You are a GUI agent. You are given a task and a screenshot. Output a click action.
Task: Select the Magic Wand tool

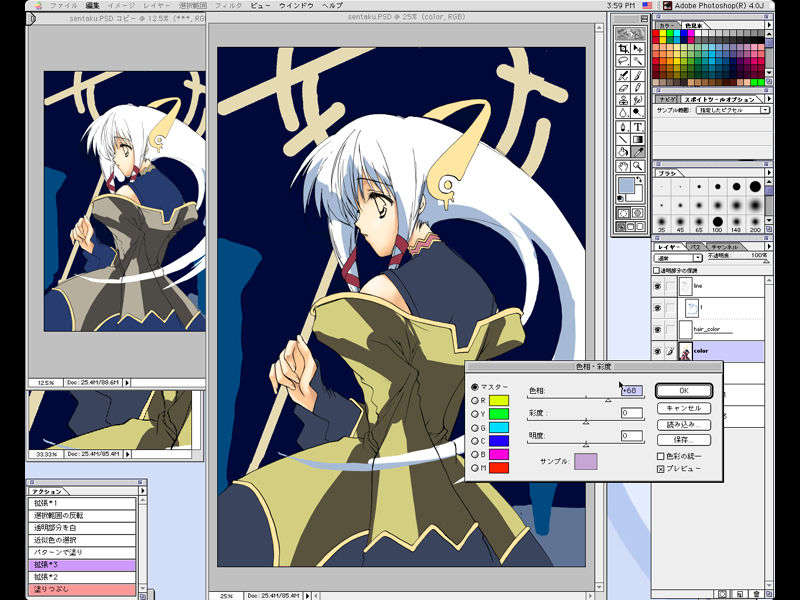[638, 61]
